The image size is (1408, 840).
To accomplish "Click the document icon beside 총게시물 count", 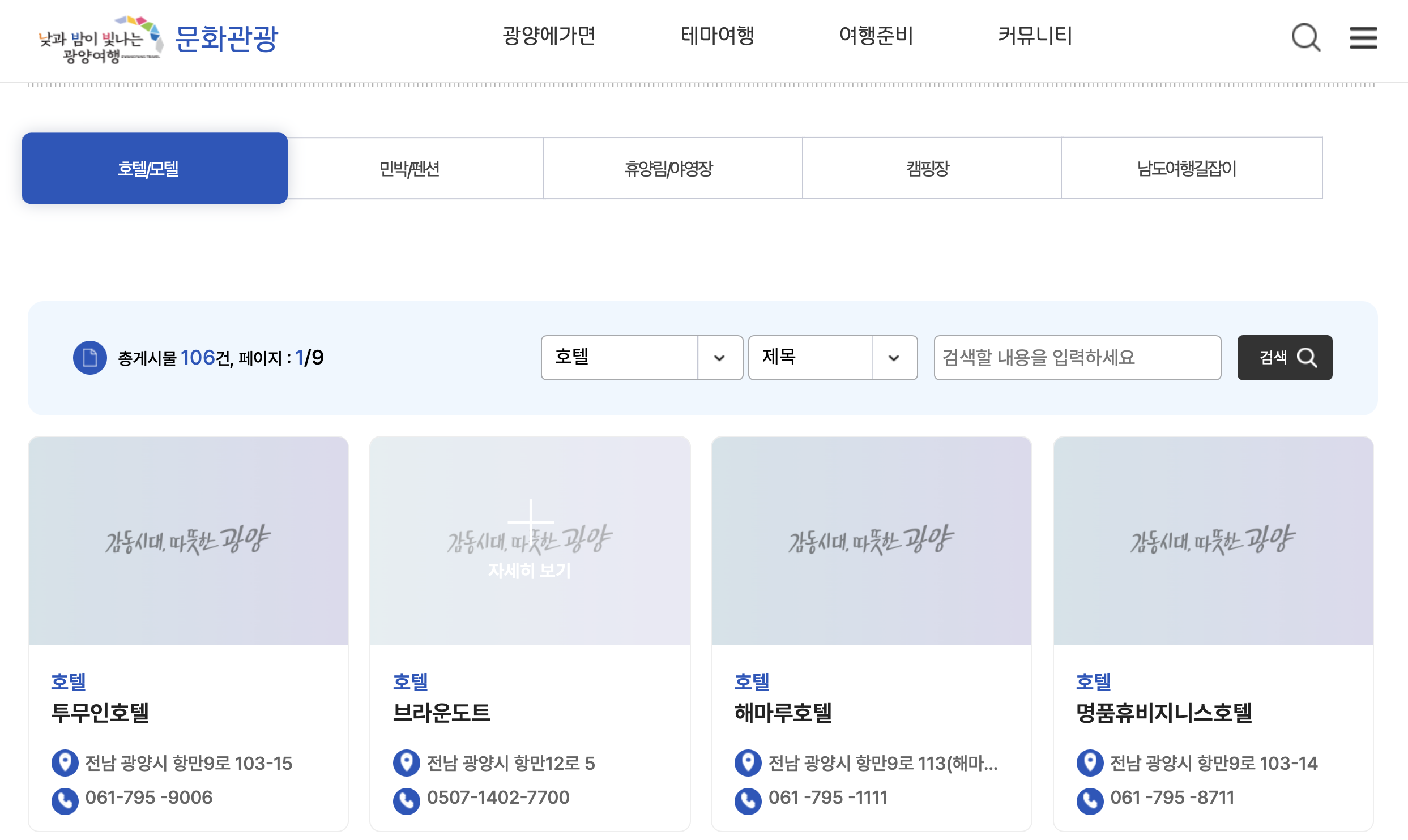I will coord(89,357).
